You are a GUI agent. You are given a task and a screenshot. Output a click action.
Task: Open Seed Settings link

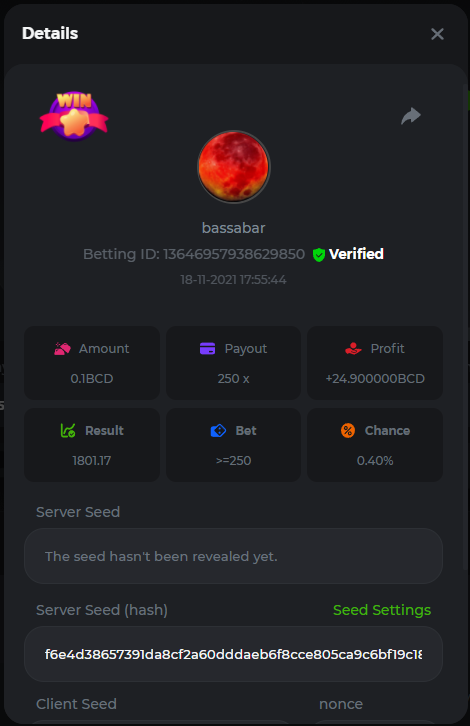382,610
